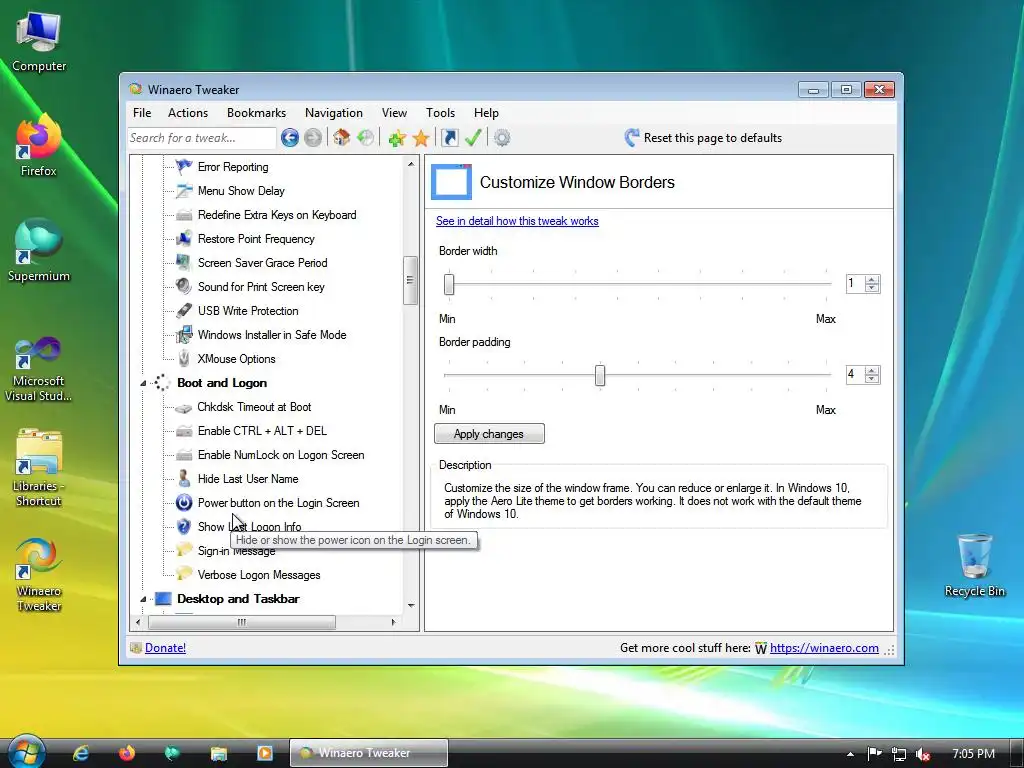
Task: Click Reset this page to defaults
Action: click(703, 138)
